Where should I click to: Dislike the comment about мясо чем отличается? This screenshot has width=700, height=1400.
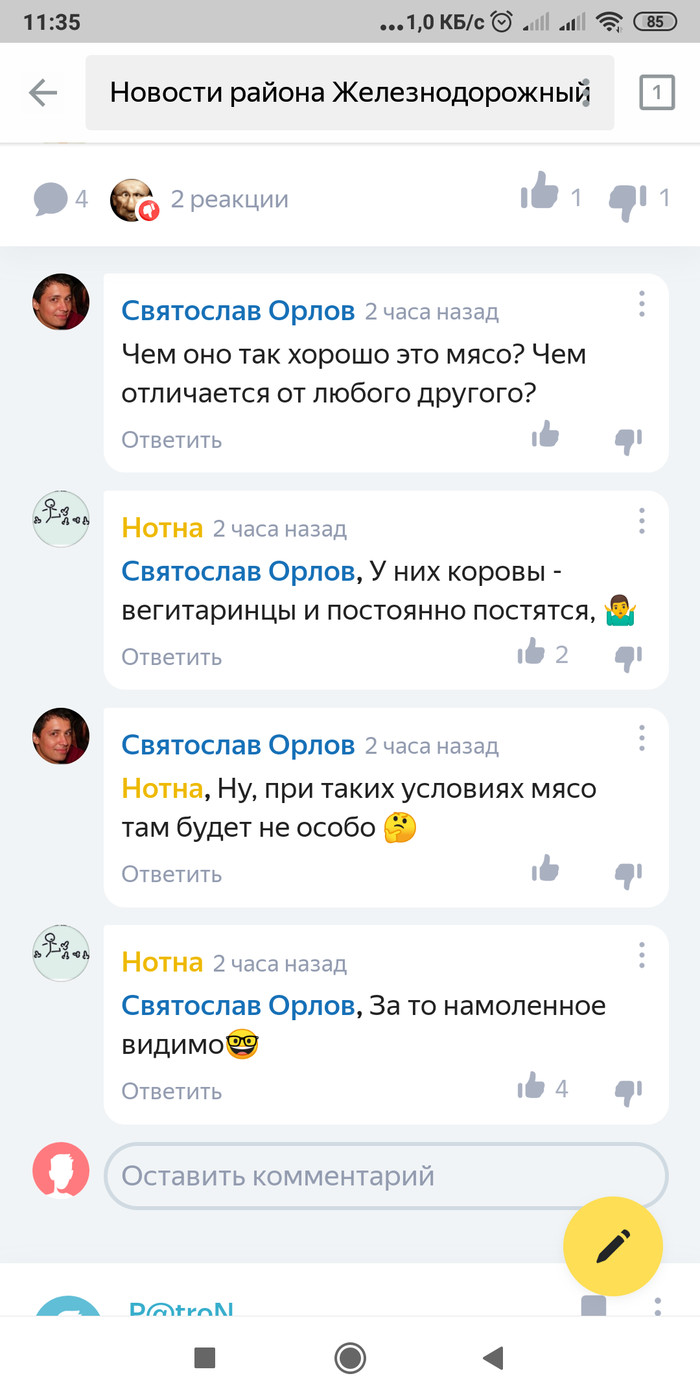click(628, 439)
